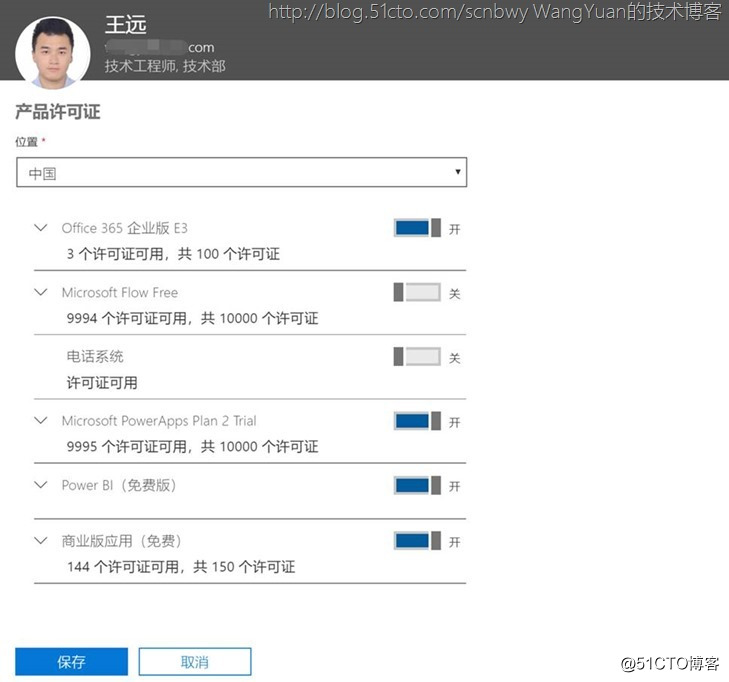Image resolution: width=729 pixels, height=682 pixels.
Task: Expand the Microsoft Flow Free chevron
Action: coord(41,292)
